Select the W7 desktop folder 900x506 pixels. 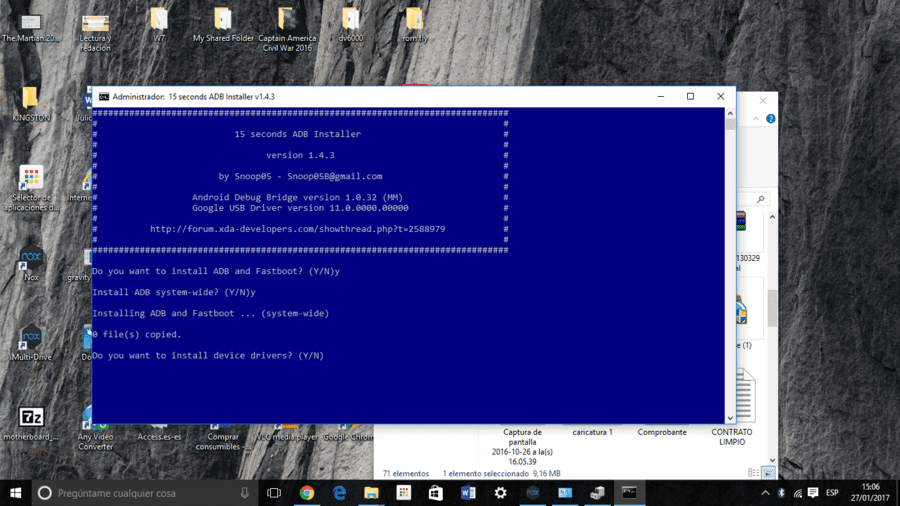pyautogui.click(x=159, y=25)
